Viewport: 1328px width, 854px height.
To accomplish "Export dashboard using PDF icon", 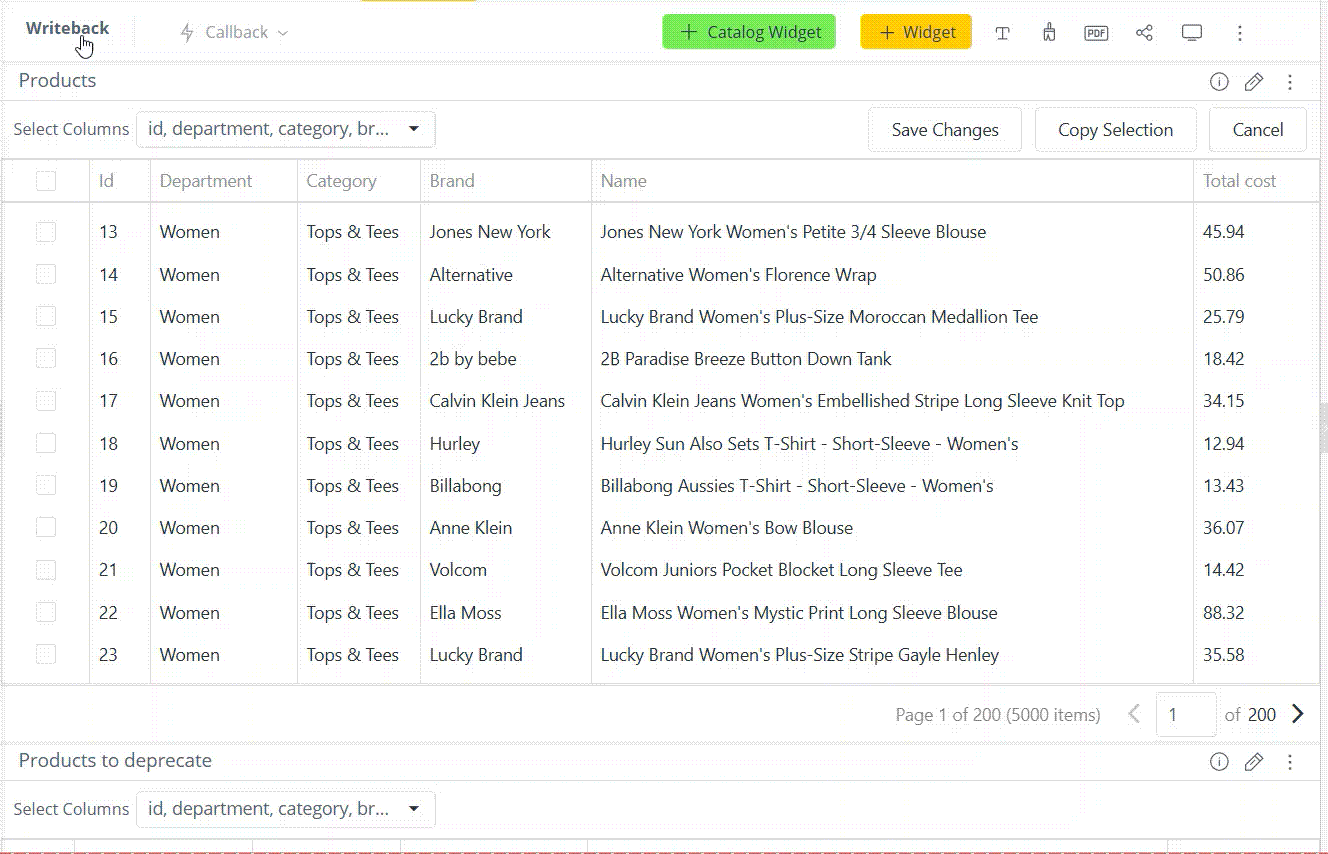I will coord(1096,33).
